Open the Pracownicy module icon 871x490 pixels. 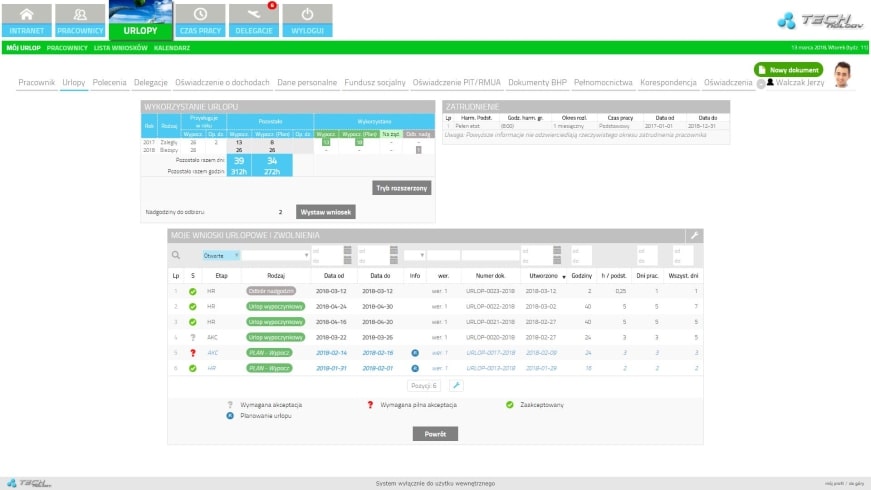coord(79,15)
